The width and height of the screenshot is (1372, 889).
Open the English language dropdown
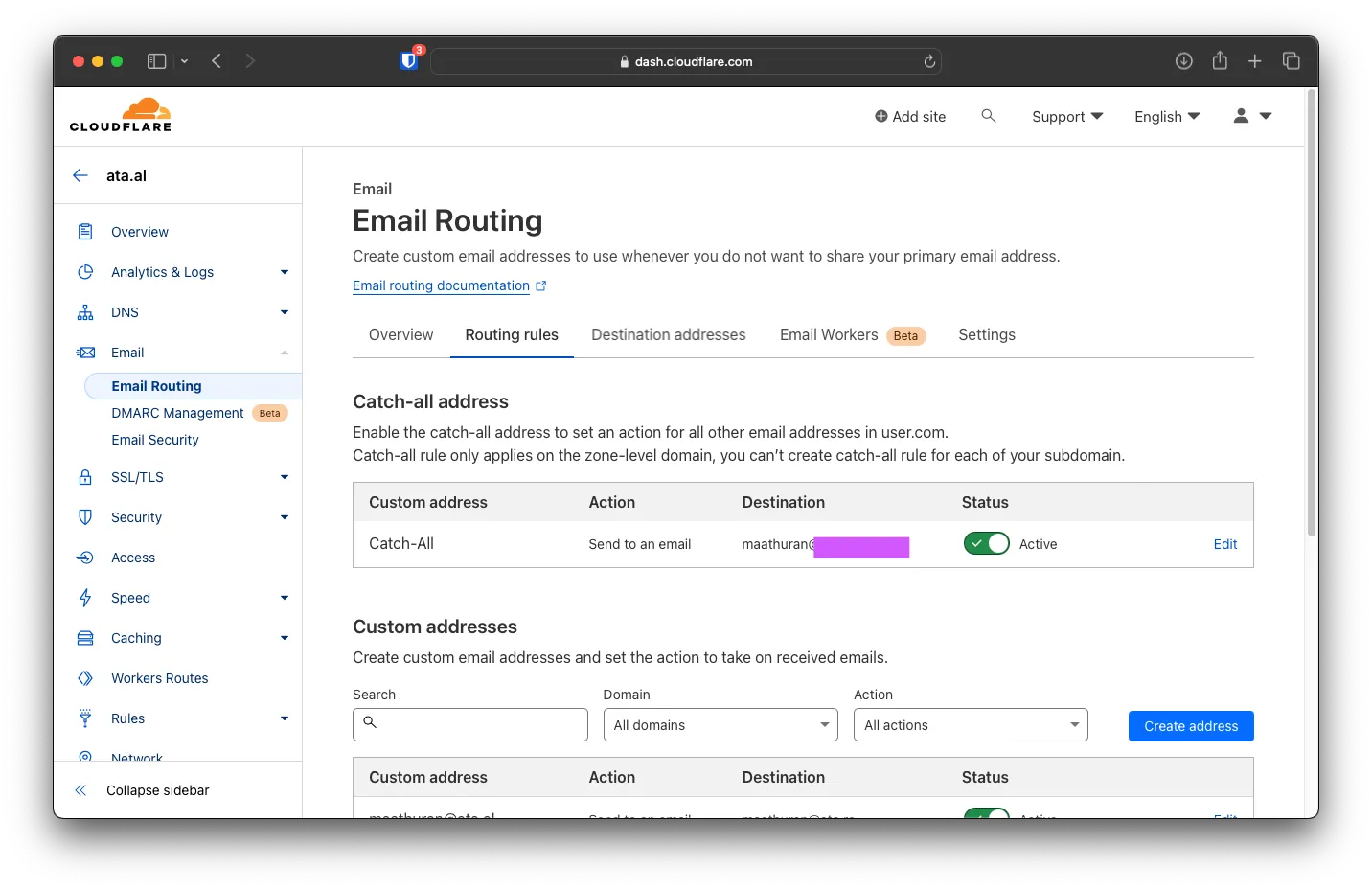click(x=1167, y=116)
